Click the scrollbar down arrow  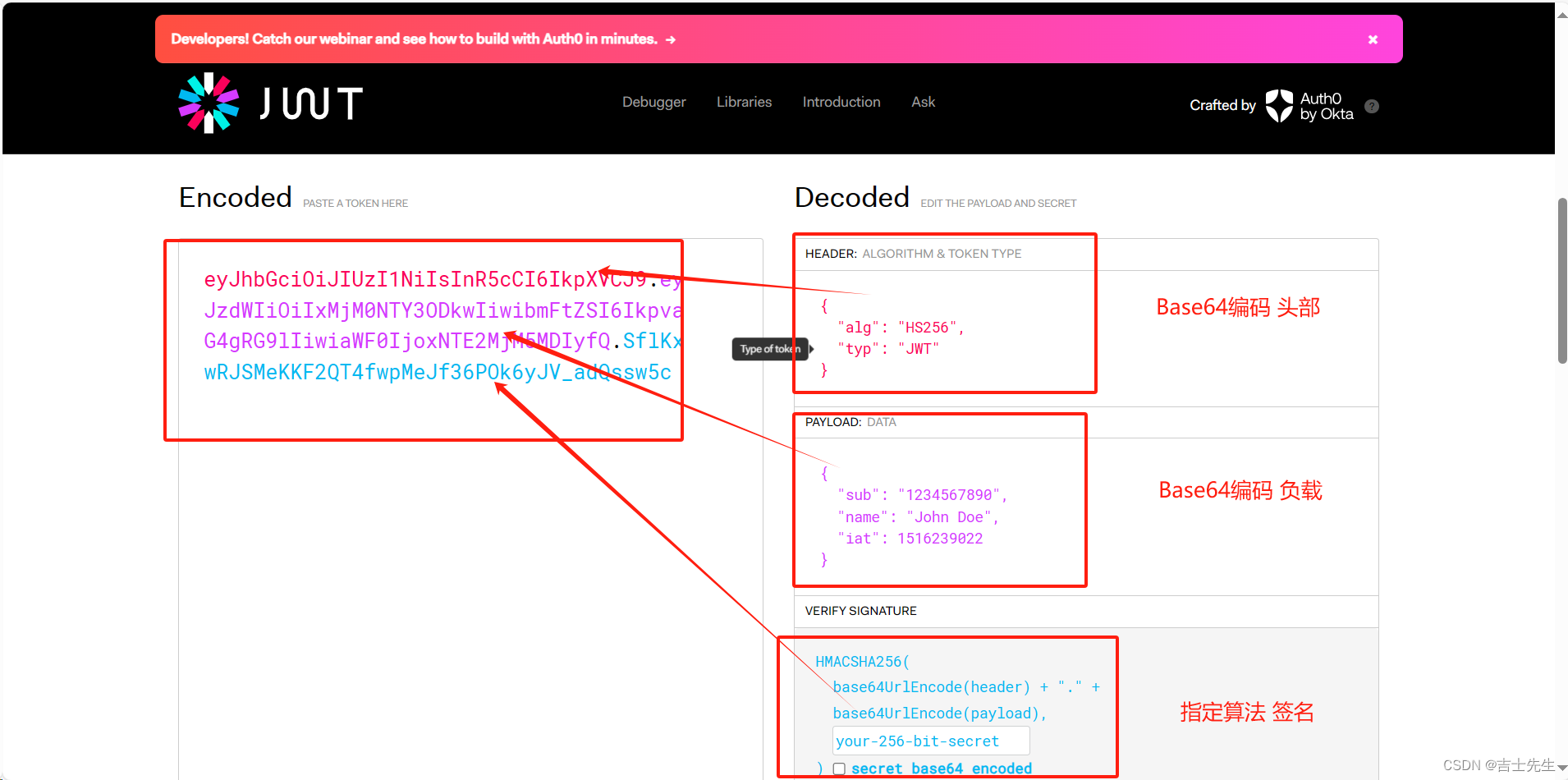coord(1561,768)
